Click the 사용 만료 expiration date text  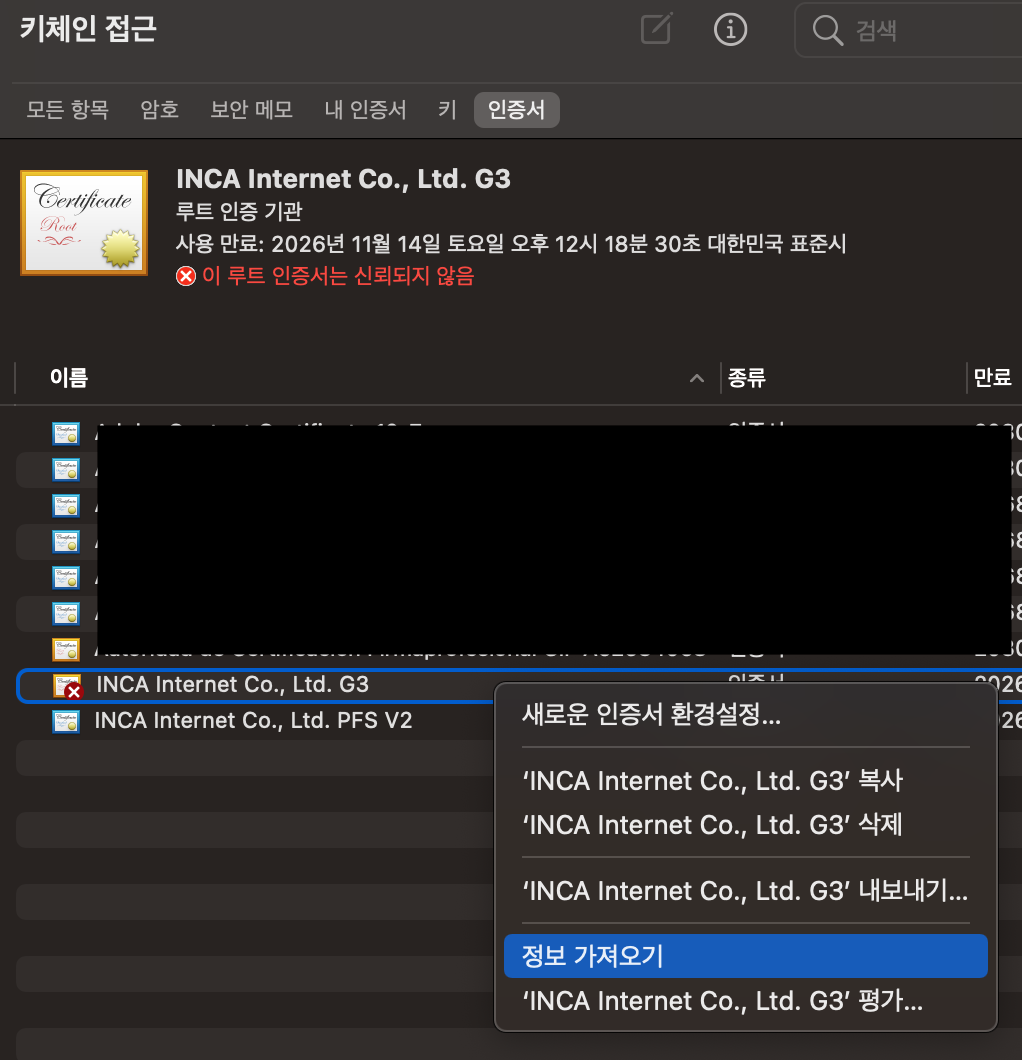point(511,243)
